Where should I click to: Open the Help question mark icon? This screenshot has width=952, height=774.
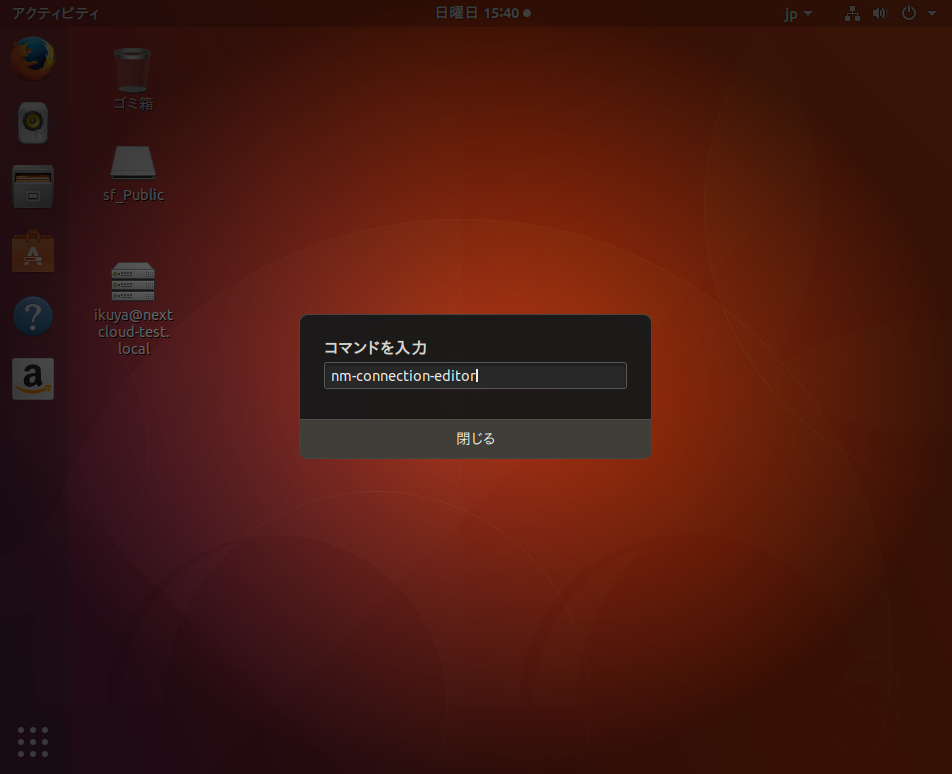33,316
